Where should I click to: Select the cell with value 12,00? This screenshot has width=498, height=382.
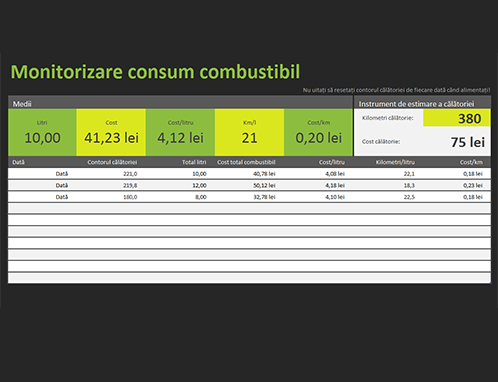pos(180,185)
